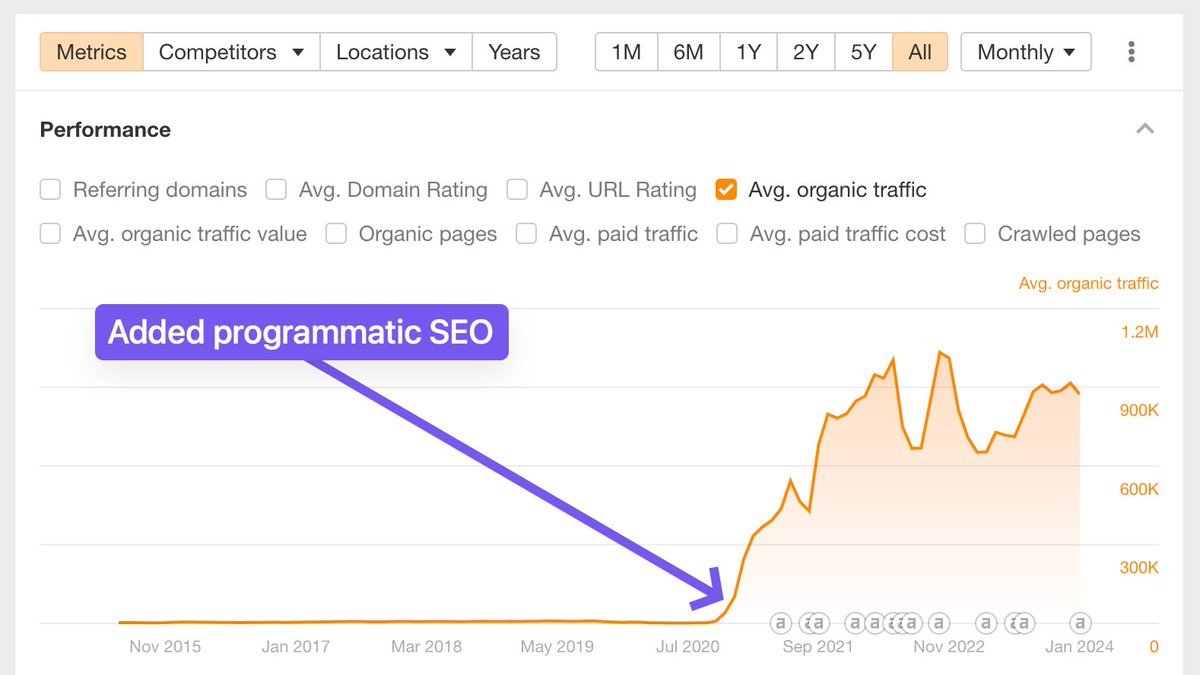Tick the Avg. Domain Rating checkbox
Viewport: 1200px width, 675px height.
pyautogui.click(x=276, y=189)
